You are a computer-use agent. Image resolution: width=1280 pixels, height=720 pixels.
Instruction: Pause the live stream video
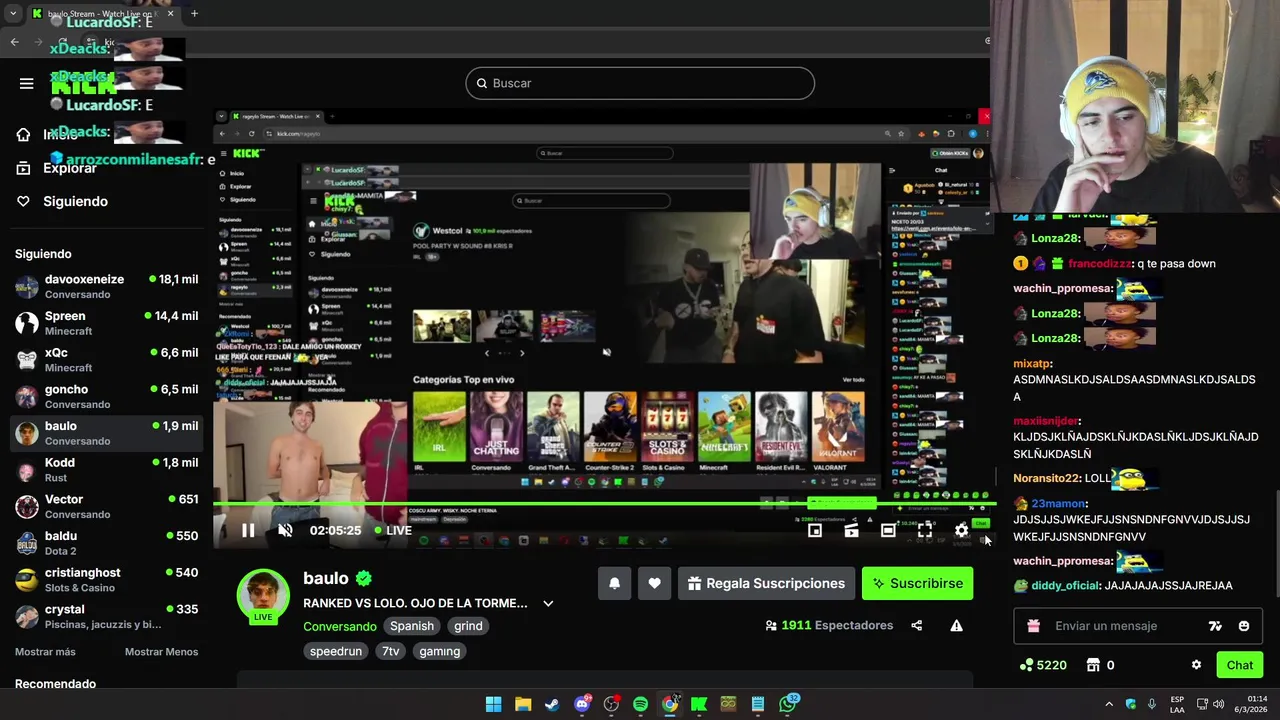[248, 530]
